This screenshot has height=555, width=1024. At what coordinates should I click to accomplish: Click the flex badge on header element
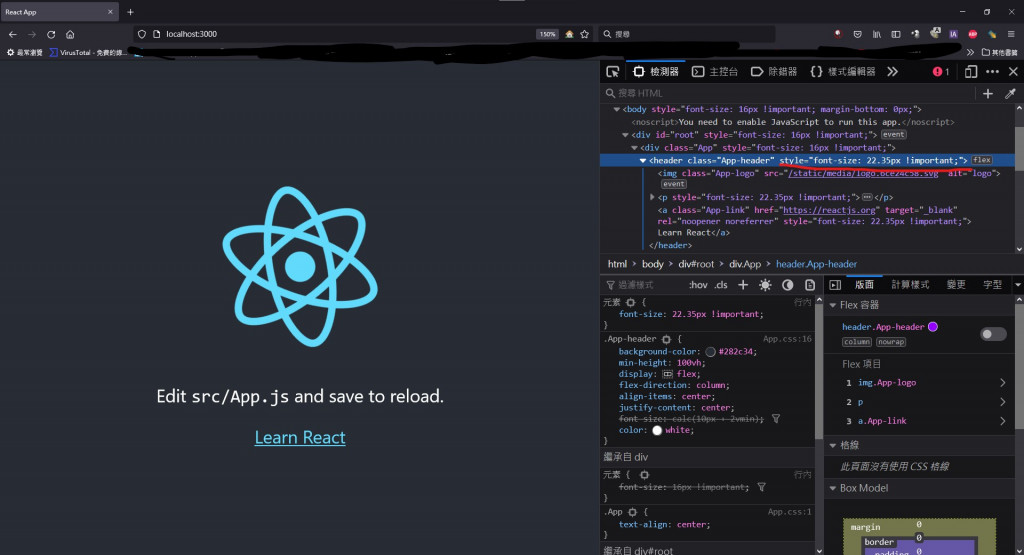(982, 160)
